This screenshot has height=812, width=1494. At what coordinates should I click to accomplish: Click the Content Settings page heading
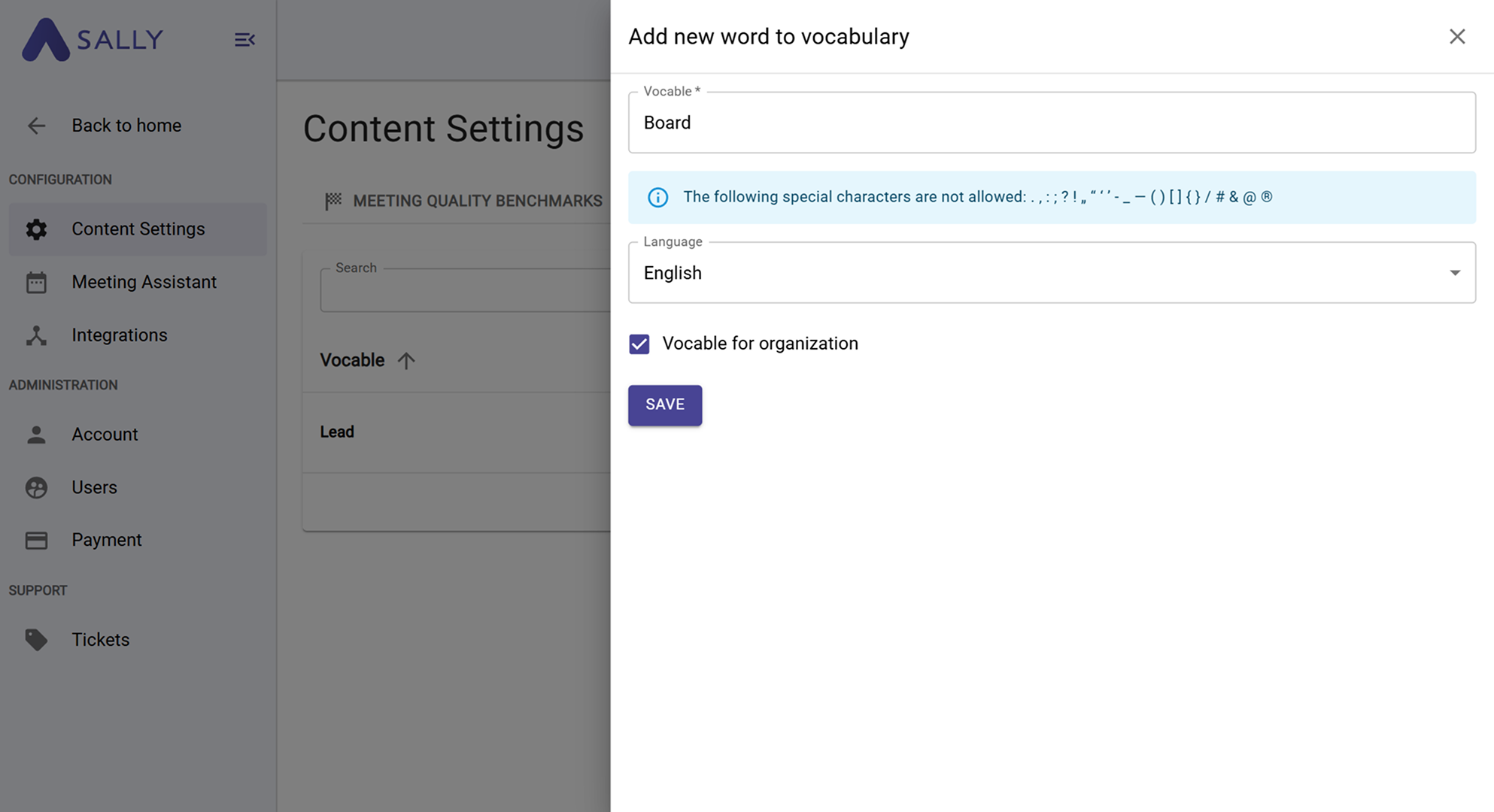[443, 129]
